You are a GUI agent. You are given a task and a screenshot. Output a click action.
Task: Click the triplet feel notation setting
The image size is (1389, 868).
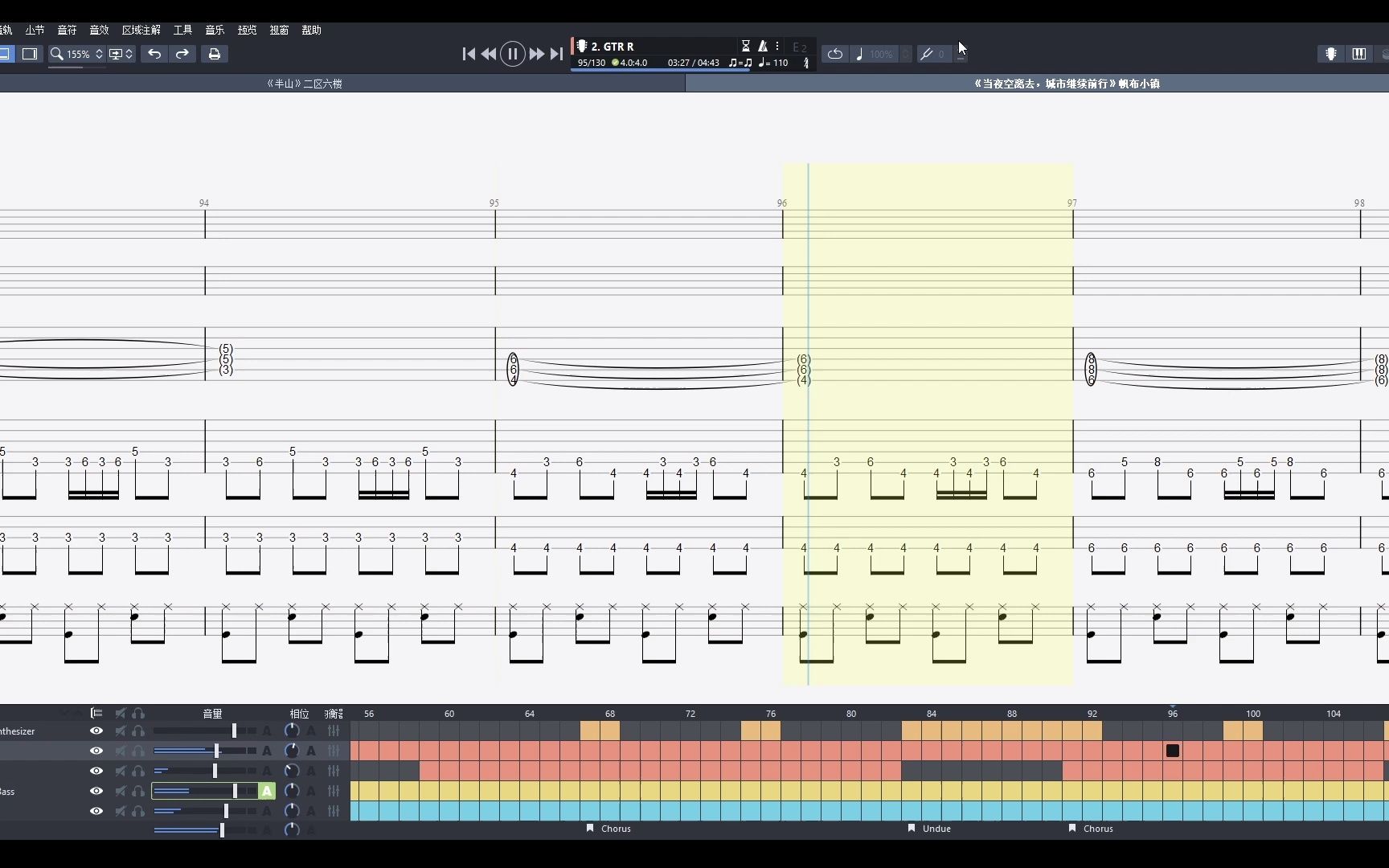740,63
